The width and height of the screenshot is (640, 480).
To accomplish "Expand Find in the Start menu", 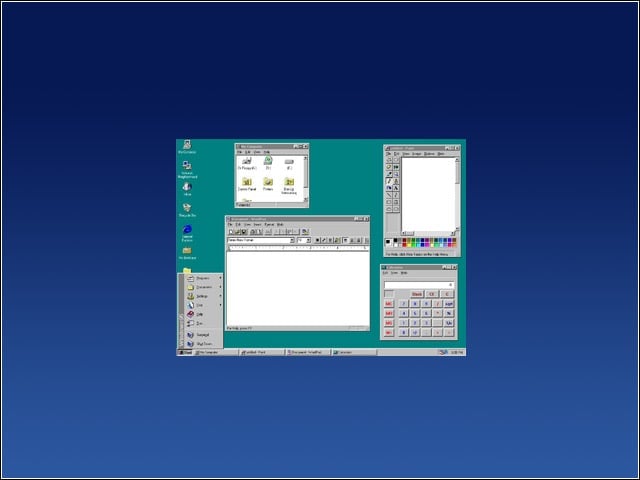I will point(203,305).
